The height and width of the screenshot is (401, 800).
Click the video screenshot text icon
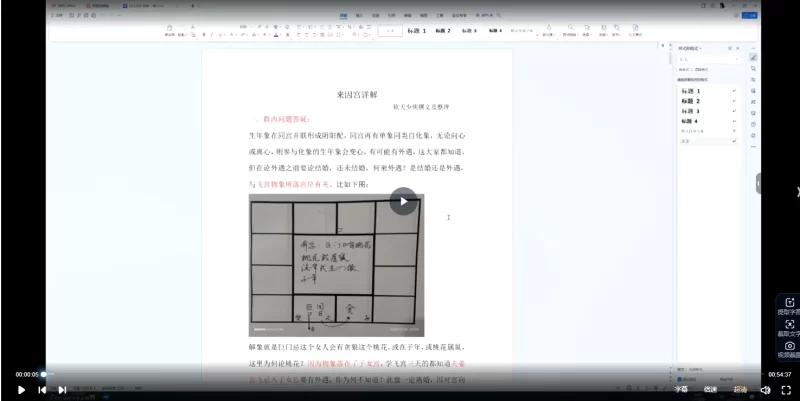click(x=789, y=346)
